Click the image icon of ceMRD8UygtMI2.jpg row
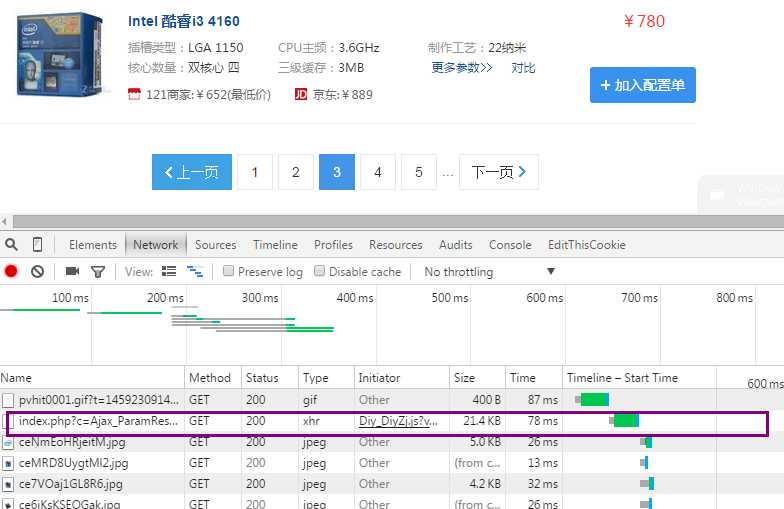Viewport: 784px width, 509px height. 8,464
